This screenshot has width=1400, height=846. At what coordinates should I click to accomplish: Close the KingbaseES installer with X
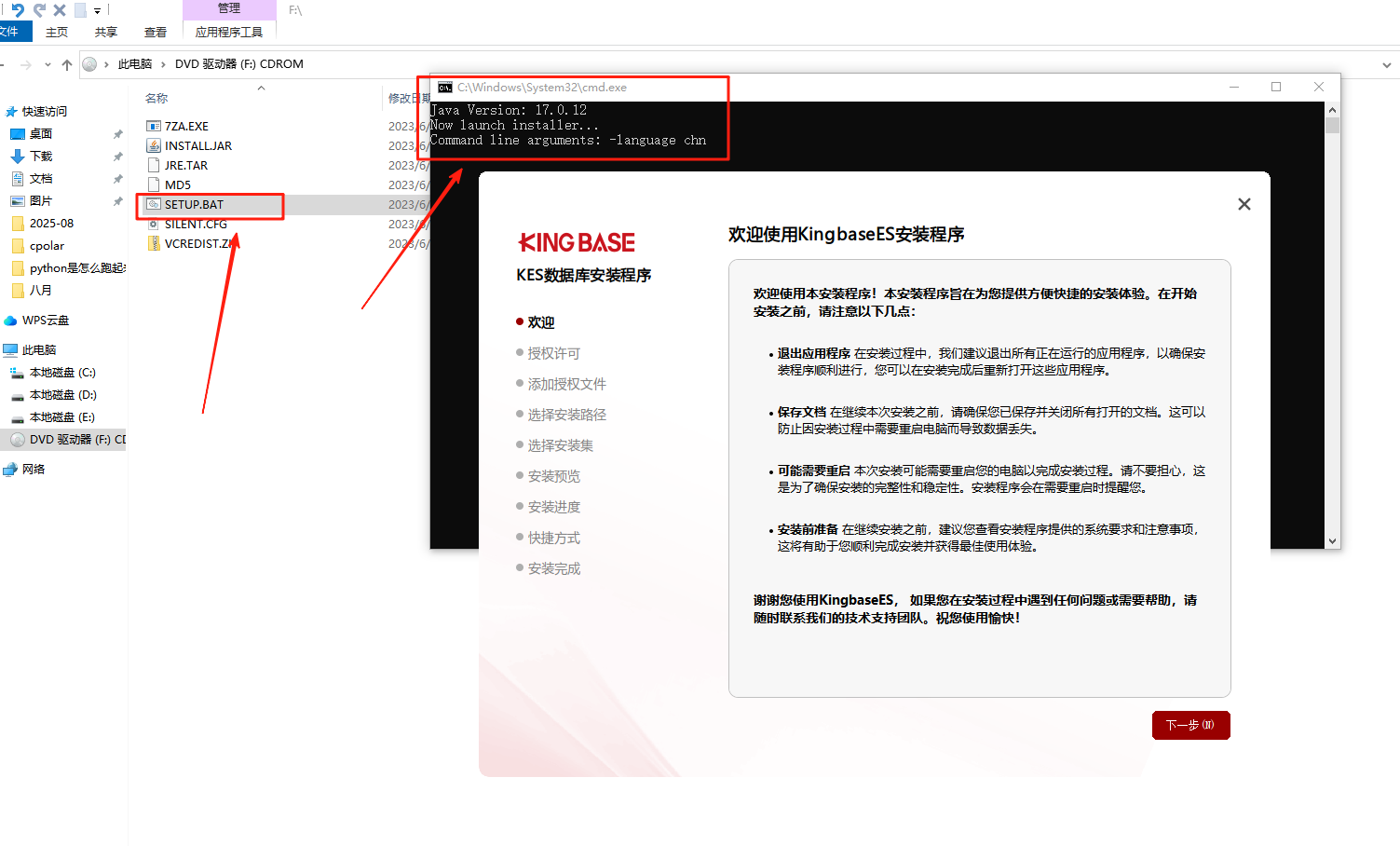pos(1244,204)
